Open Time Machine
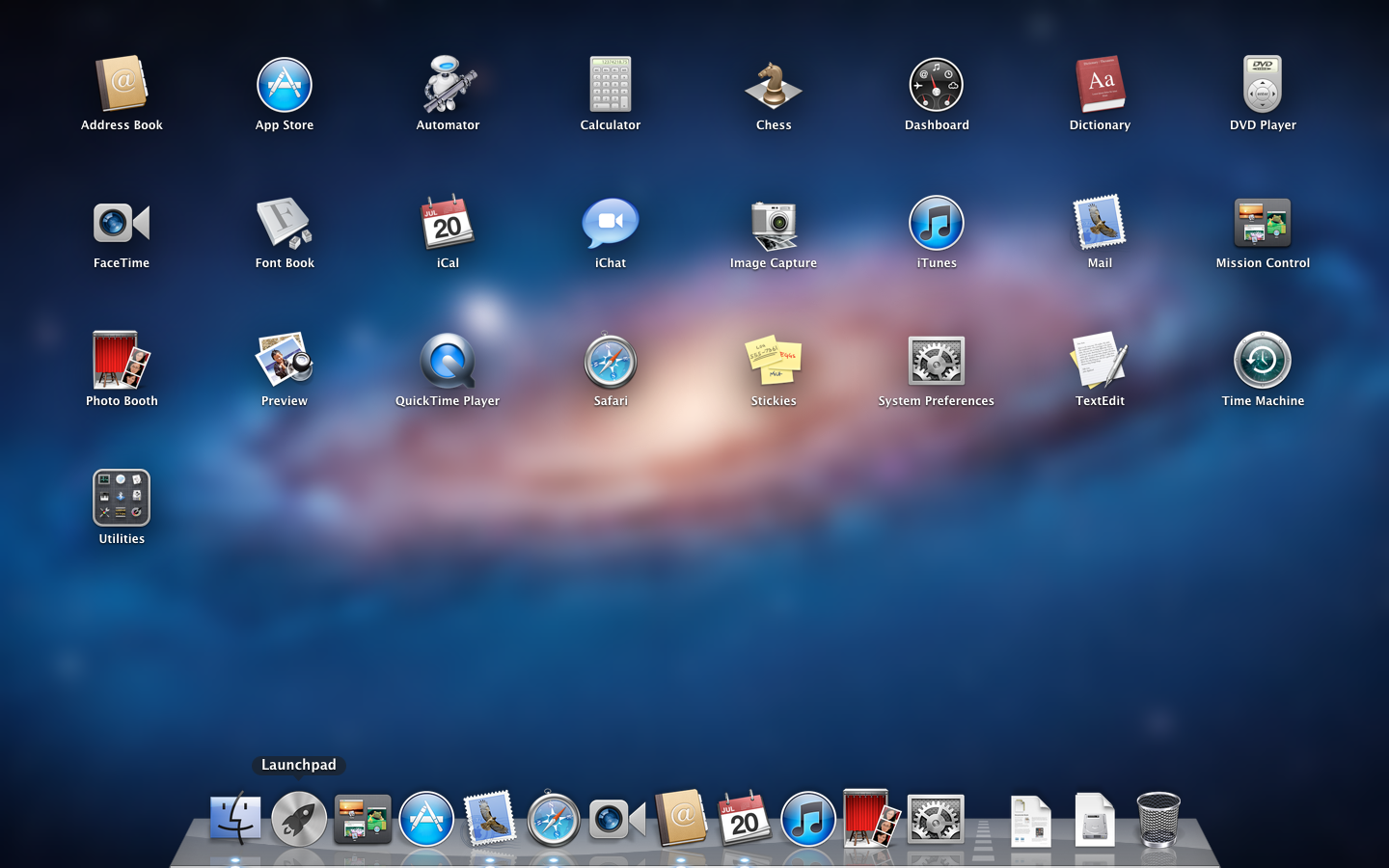The height and width of the screenshot is (868, 1389). coord(1263,361)
